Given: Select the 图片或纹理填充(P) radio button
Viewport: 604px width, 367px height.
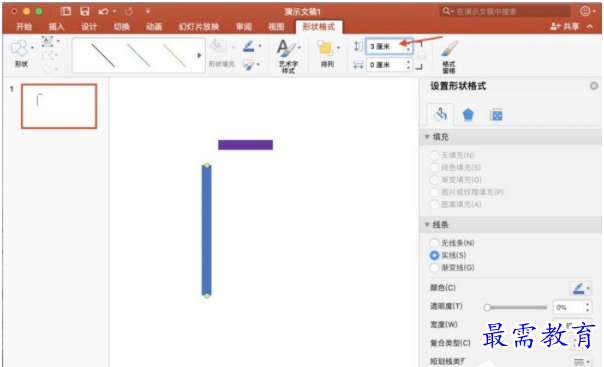Looking at the screenshot, I should tap(434, 192).
